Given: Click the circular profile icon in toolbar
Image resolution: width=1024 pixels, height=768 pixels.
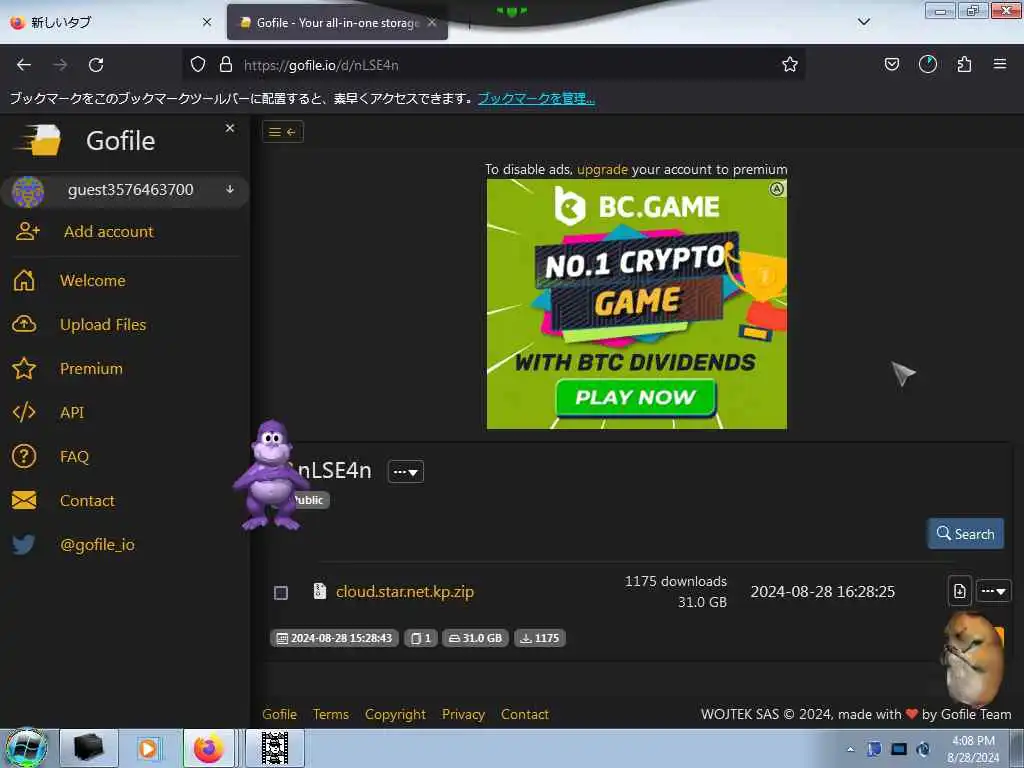Looking at the screenshot, I should pyautogui.click(x=927, y=64).
